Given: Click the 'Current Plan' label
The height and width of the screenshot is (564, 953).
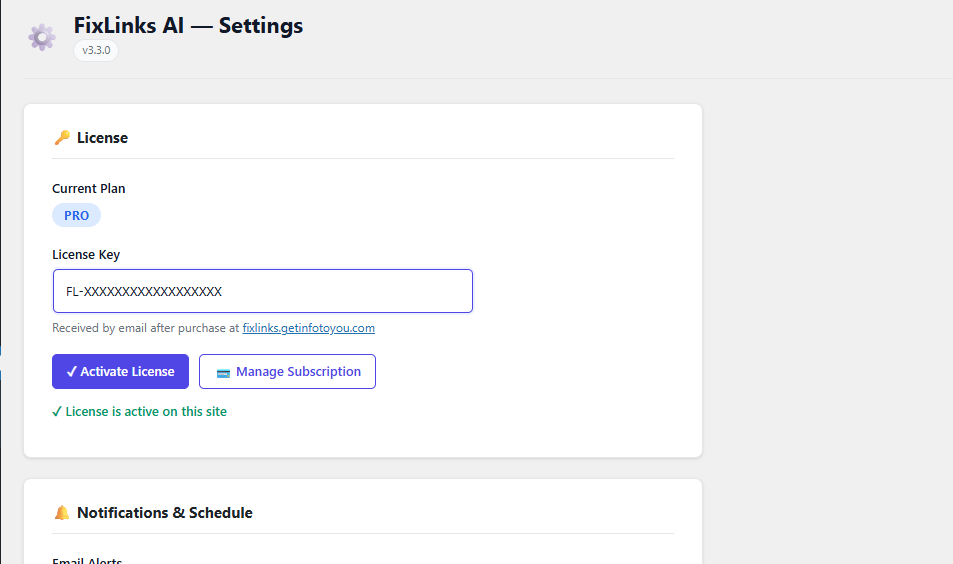Looking at the screenshot, I should 89,188.
